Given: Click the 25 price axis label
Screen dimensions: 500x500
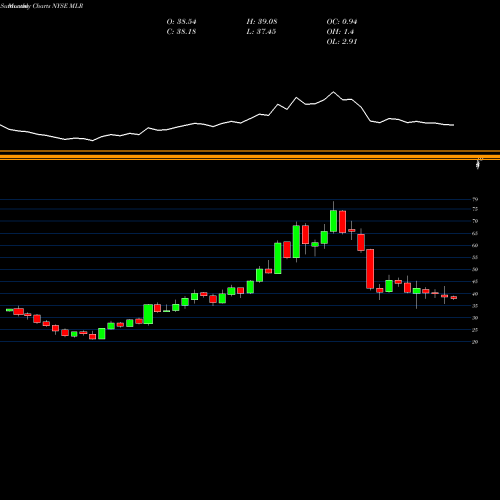Looking at the screenshot, I should pos(475,330).
